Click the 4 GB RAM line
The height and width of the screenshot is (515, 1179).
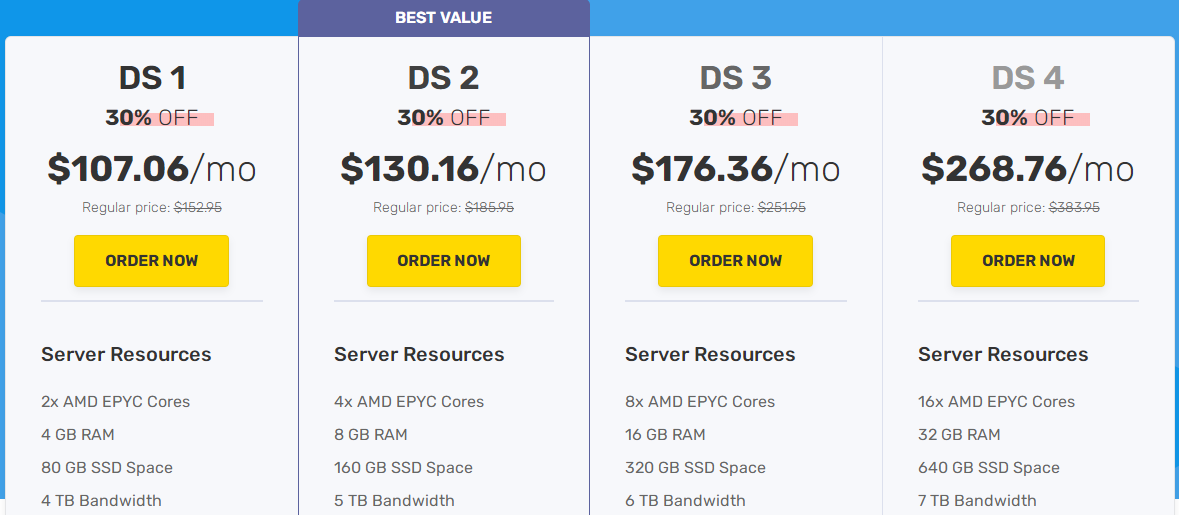(x=78, y=435)
